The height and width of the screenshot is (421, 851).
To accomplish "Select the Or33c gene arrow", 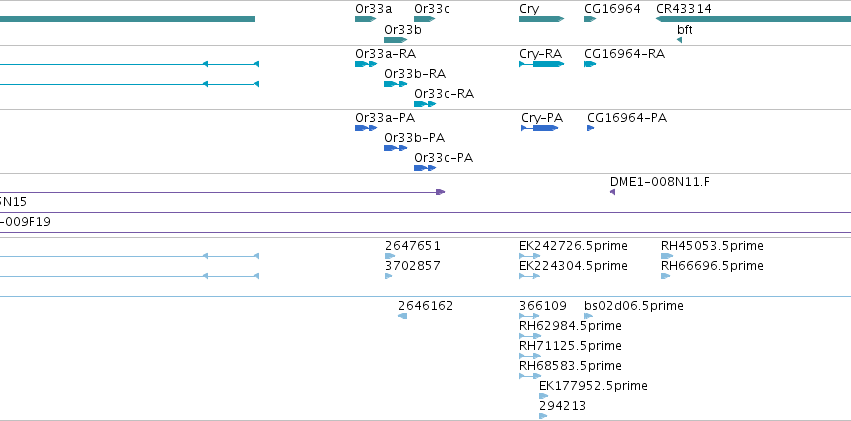I will tap(424, 19).
